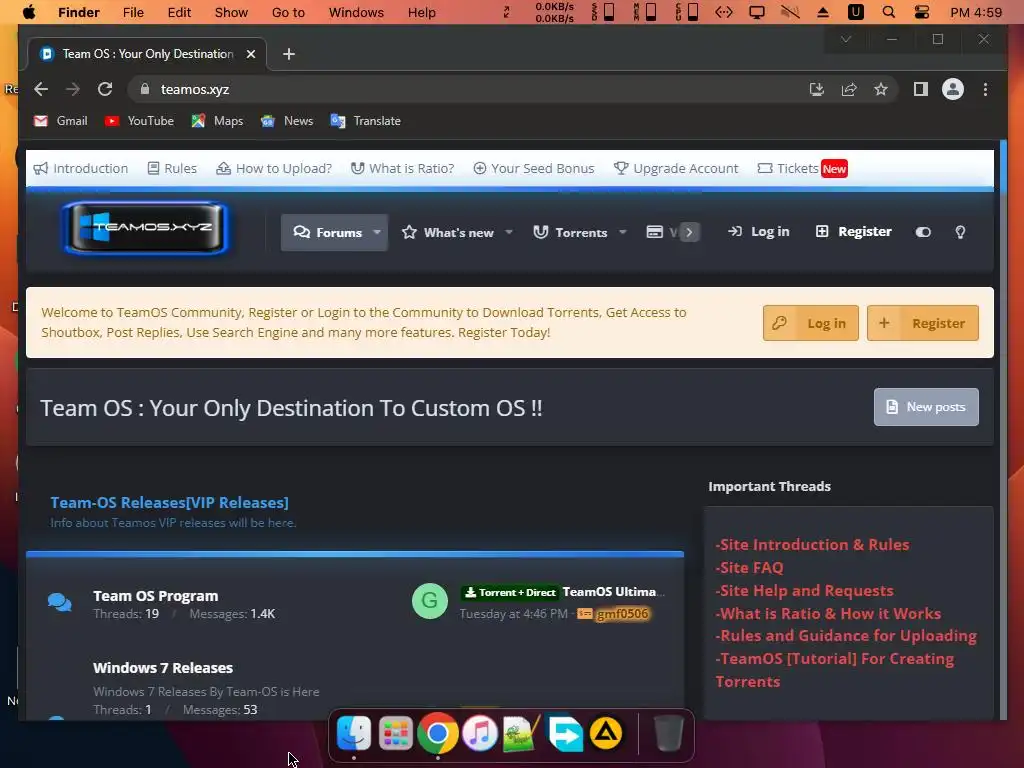Open the Go to menu
The image size is (1024, 768).
coord(288,12)
